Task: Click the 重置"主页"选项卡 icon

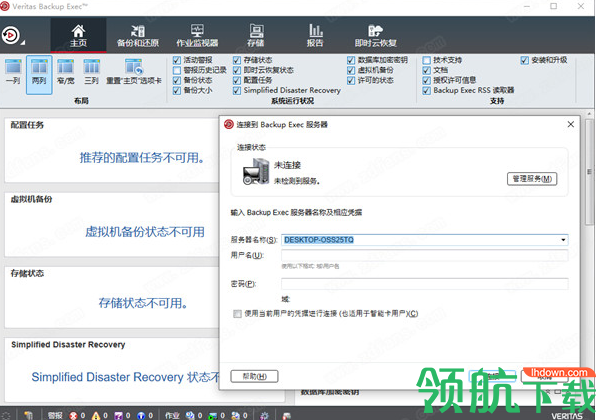Action: tap(134, 72)
